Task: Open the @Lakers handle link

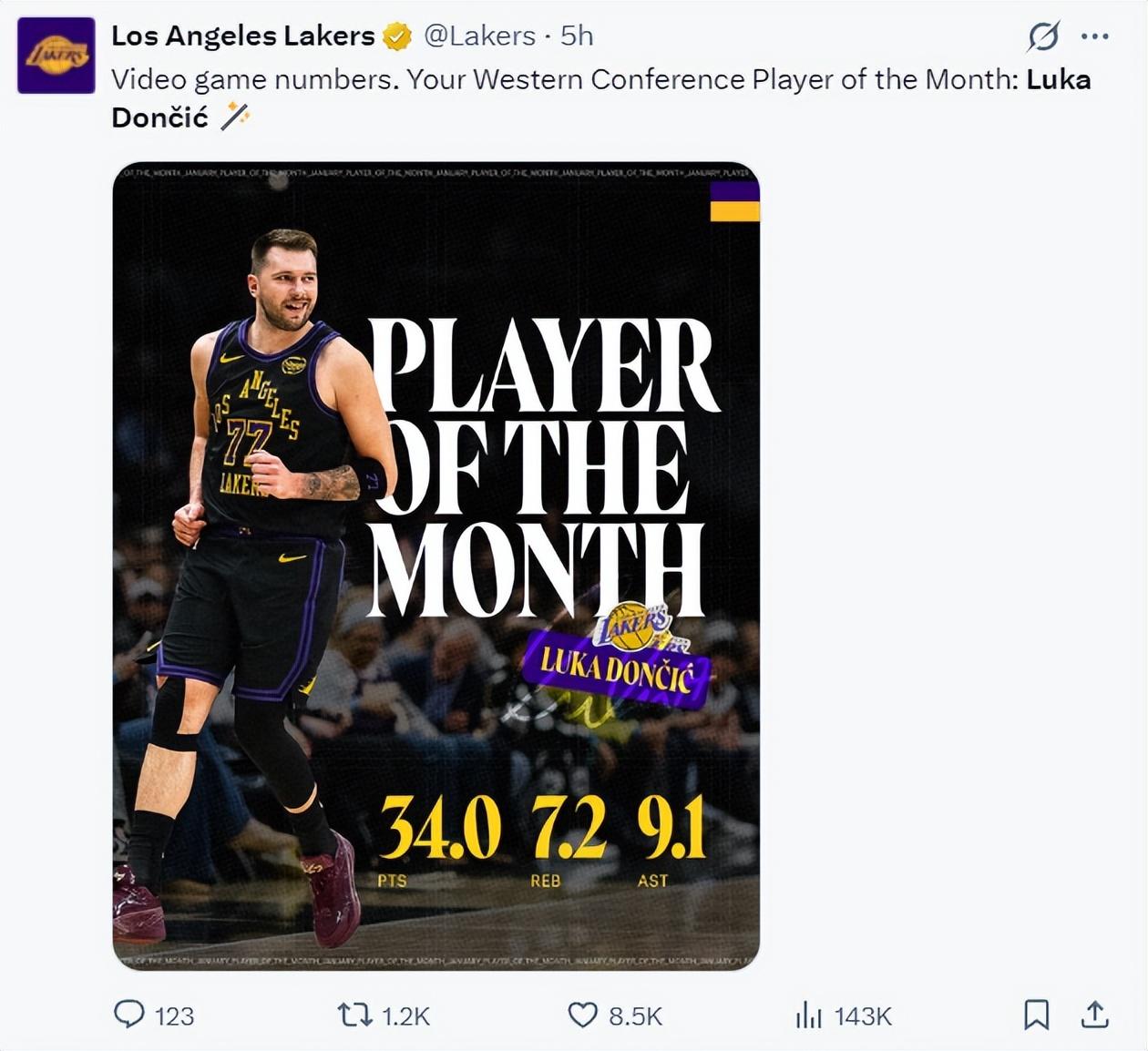Action: [x=480, y=36]
